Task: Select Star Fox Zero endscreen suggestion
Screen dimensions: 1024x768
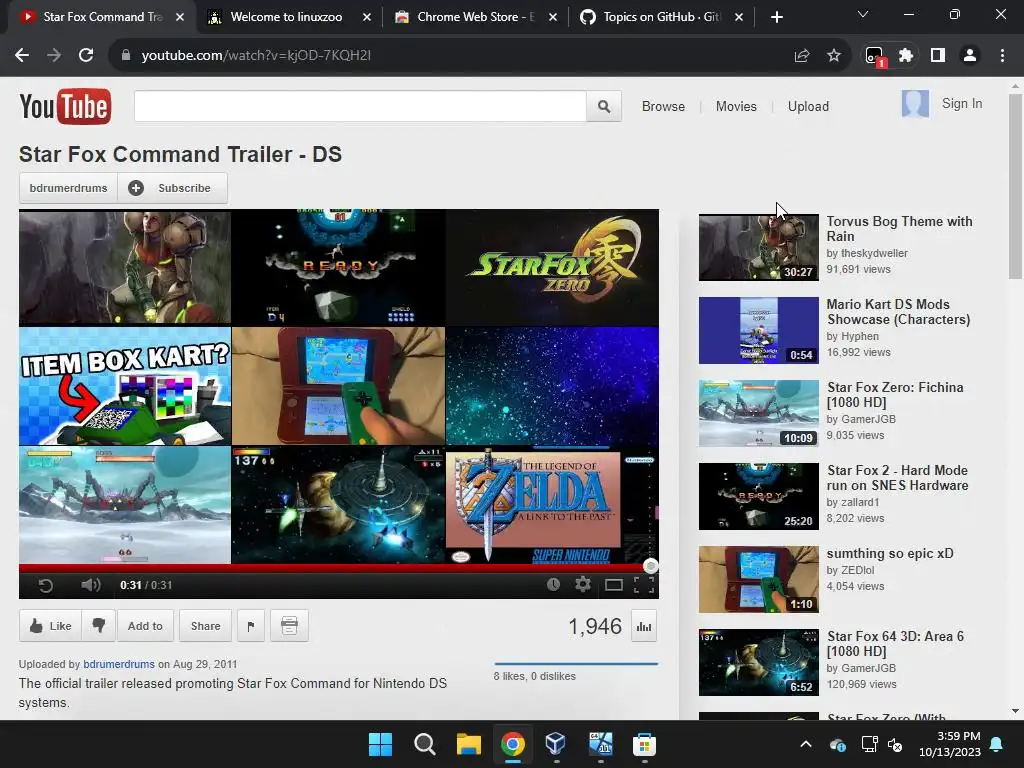Action: 552,267
